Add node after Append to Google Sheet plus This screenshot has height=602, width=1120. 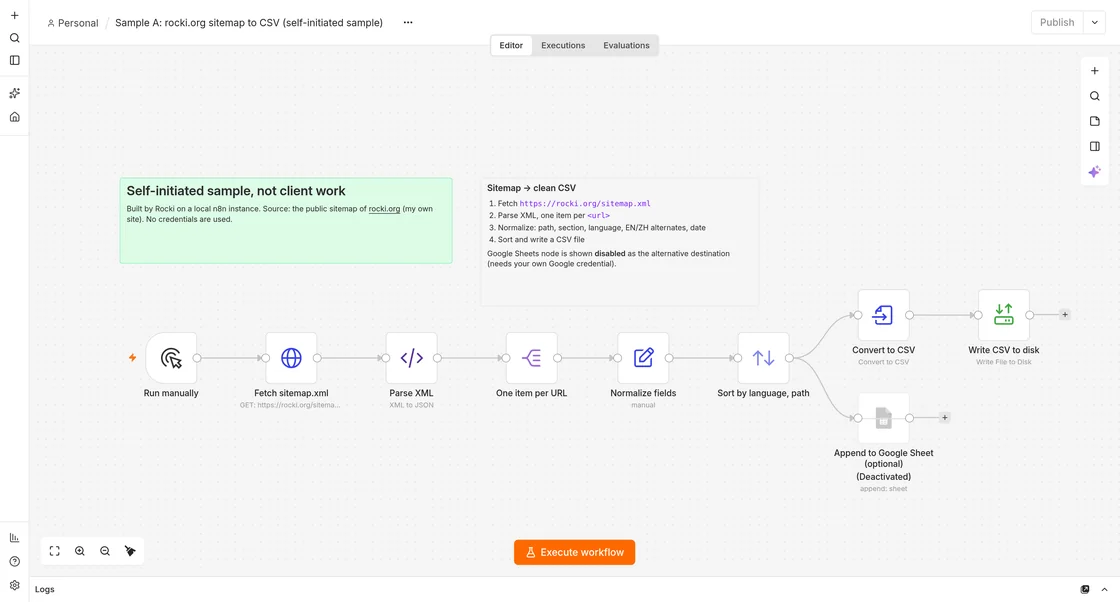point(944,418)
